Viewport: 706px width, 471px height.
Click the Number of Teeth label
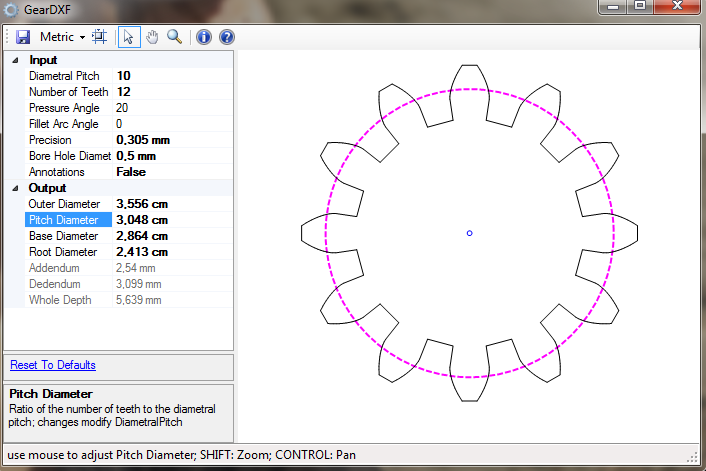click(x=68, y=92)
